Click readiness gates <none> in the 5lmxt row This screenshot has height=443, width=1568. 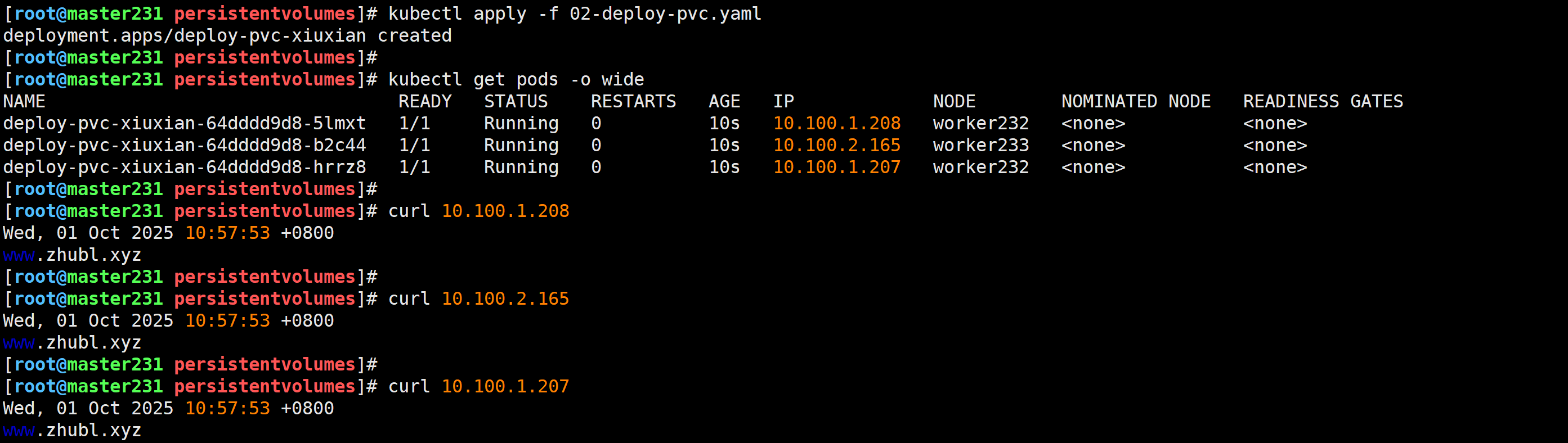[x=1275, y=123]
